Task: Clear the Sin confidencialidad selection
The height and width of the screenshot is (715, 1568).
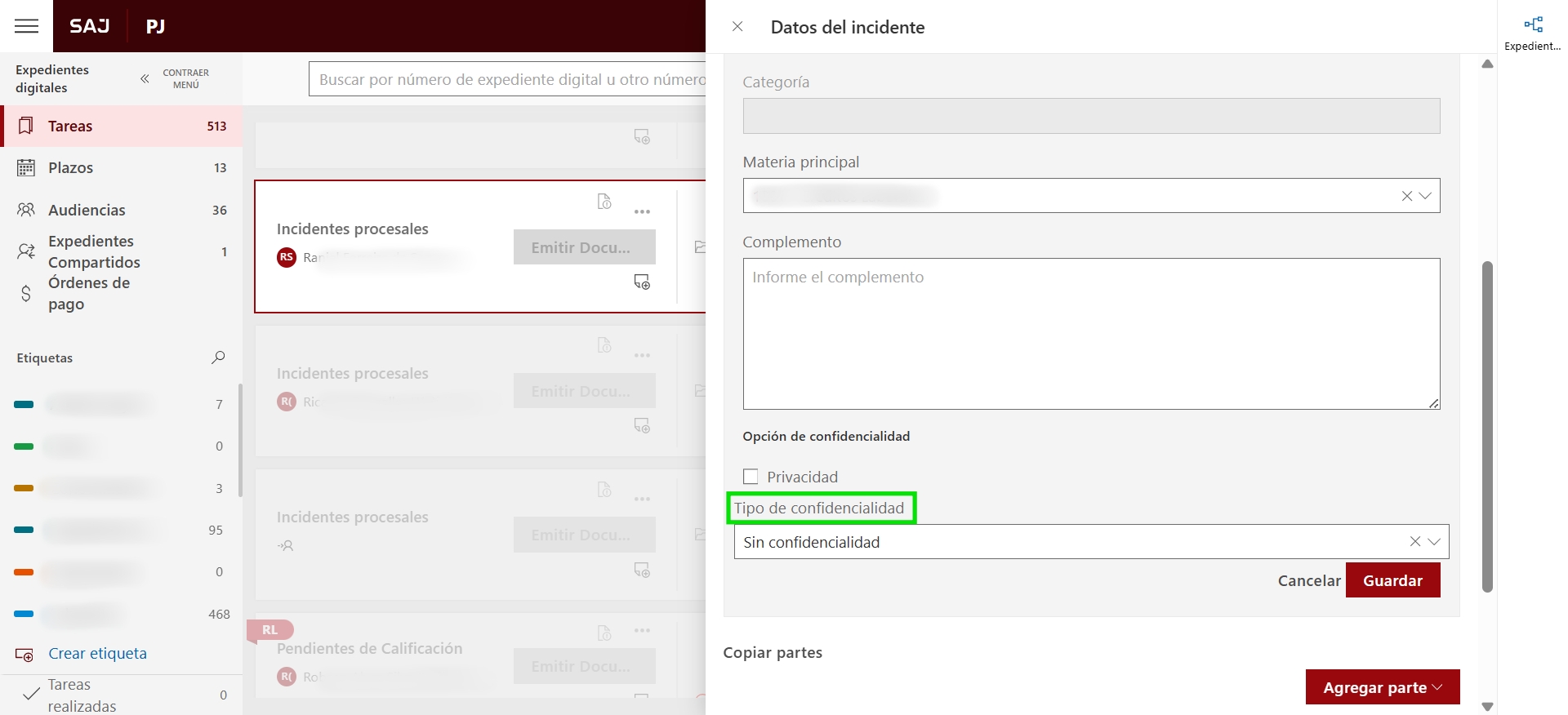Action: coord(1414,542)
